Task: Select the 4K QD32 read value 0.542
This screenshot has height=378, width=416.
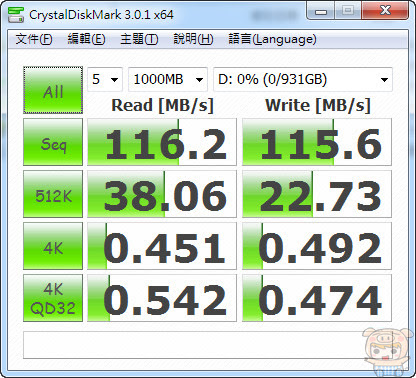Action: [162, 298]
